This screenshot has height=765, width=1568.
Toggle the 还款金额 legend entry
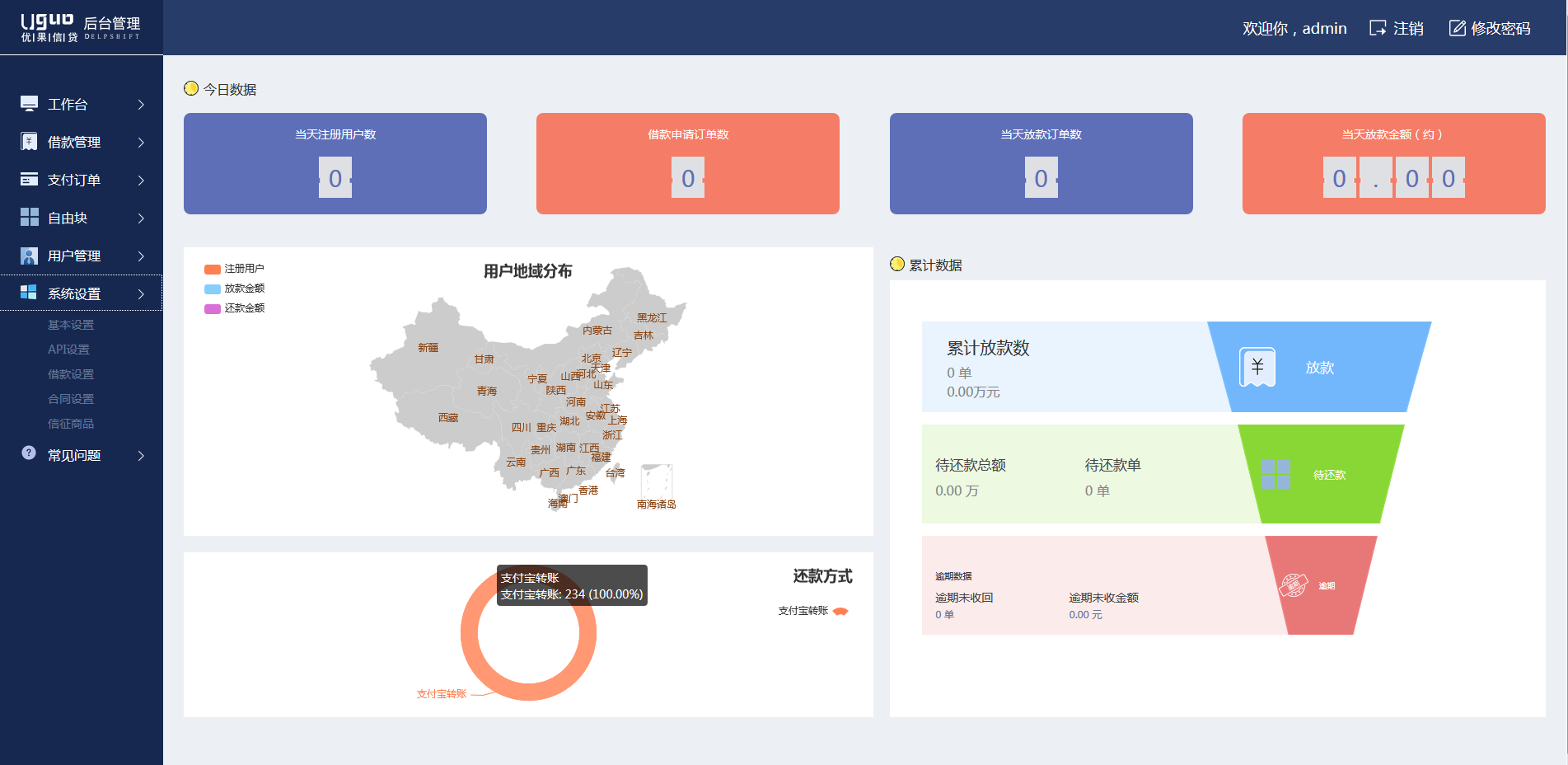(x=234, y=308)
